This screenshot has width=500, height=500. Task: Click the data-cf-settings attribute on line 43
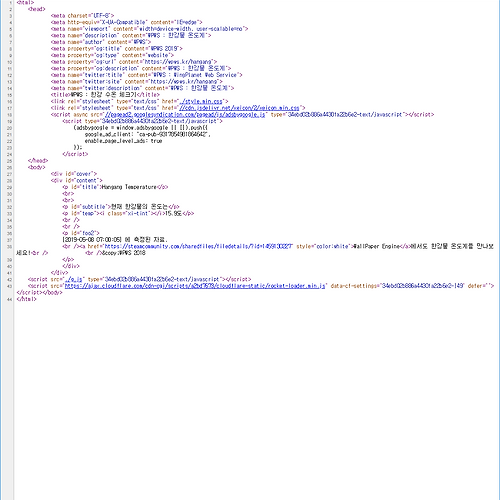click(x=397, y=286)
